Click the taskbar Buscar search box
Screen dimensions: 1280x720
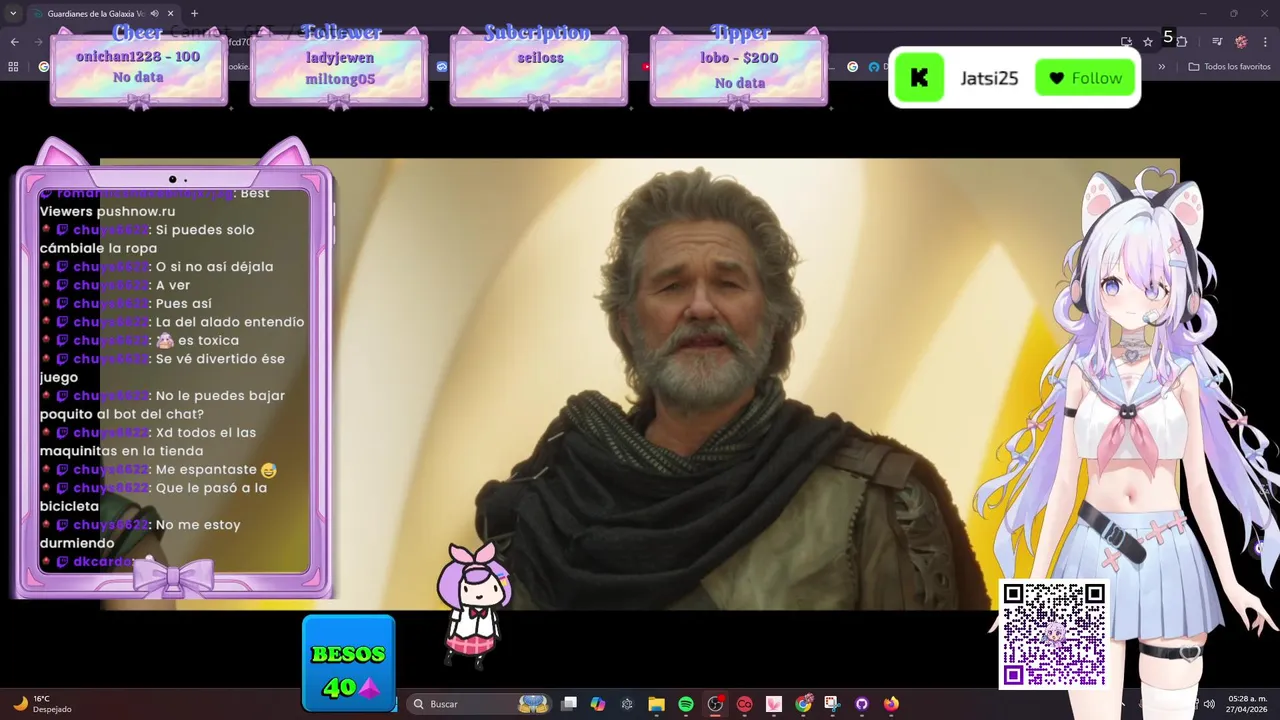coord(480,704)
